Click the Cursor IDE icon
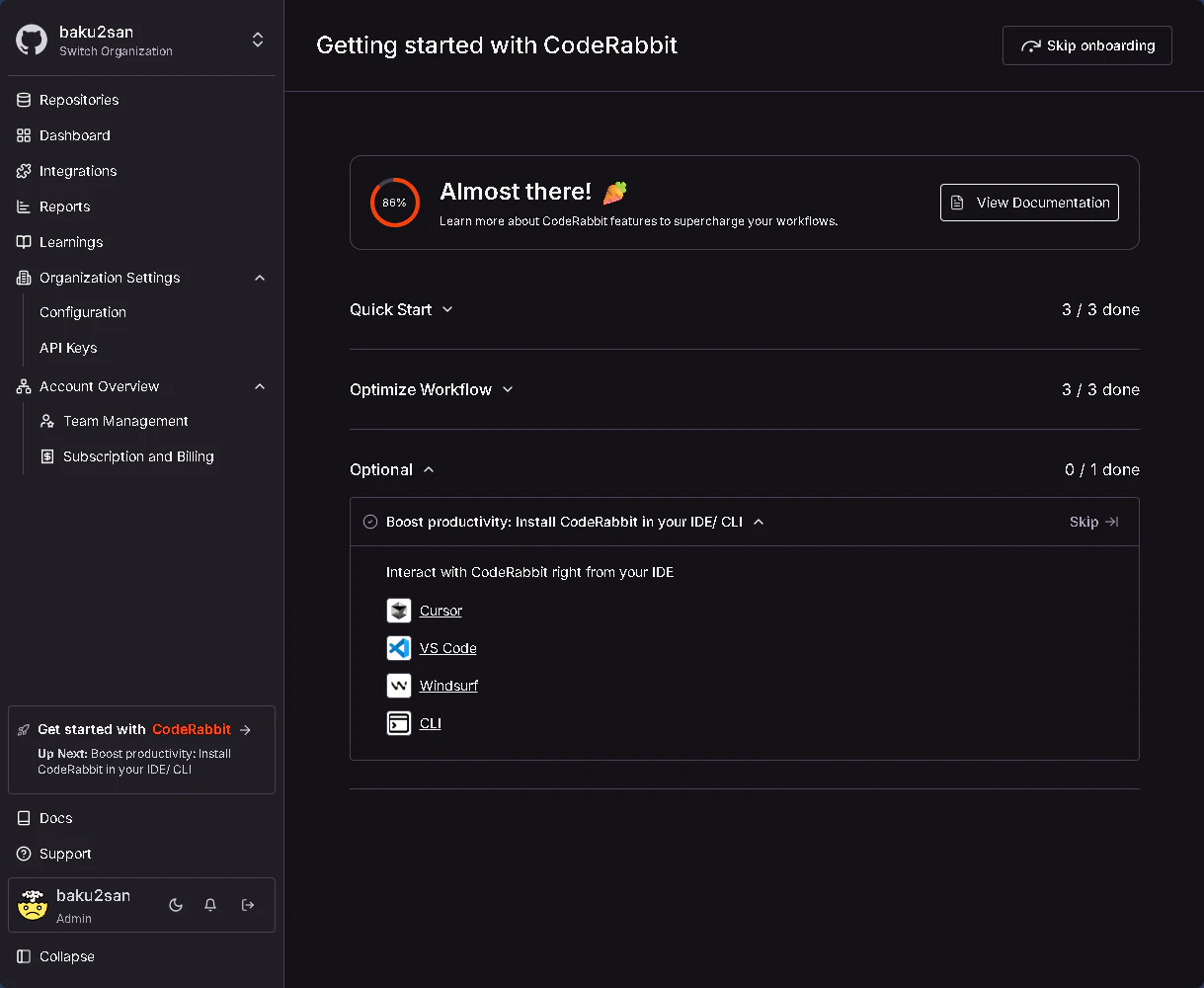The image size is (1204, 988). [x=398, y=611]
